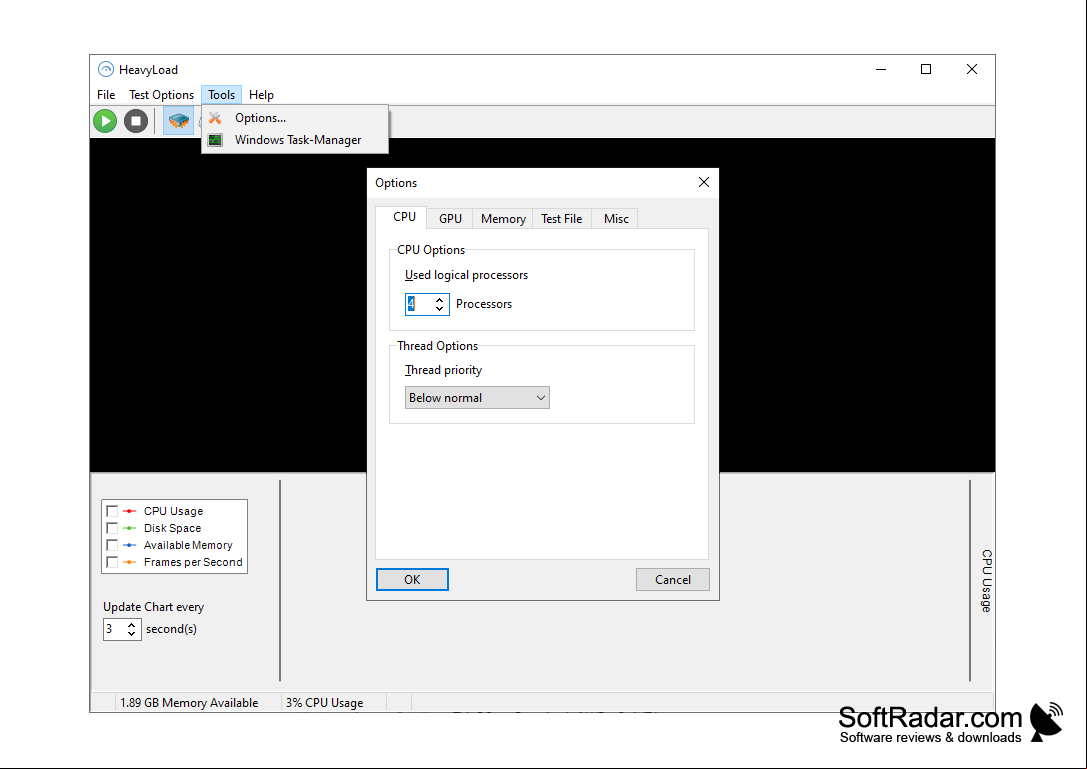1087x769 pixels.
Task: Enable the CPU Usage chart checkbox
Action: [x=112, y=511]
